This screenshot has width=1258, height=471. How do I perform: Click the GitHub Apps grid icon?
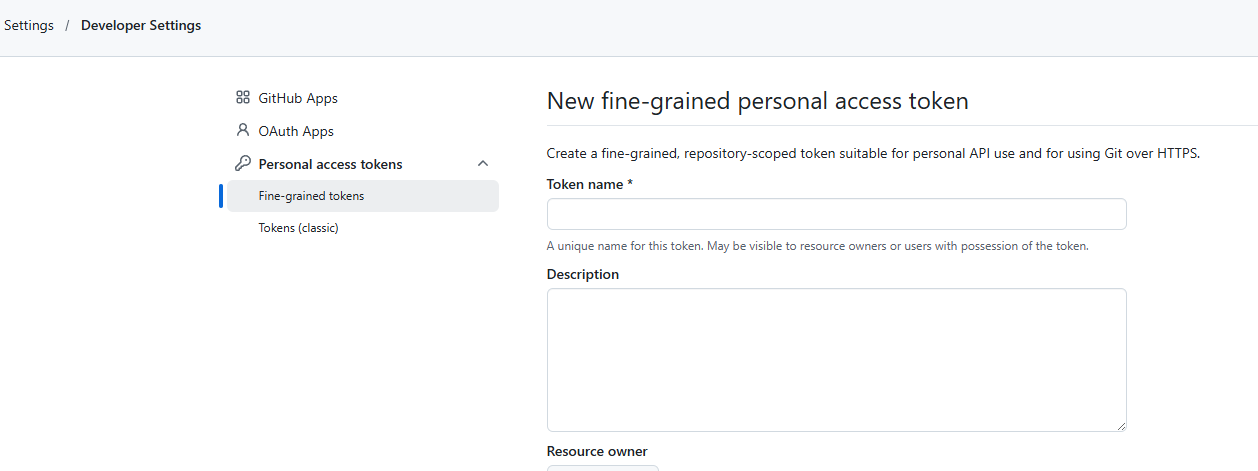coord(242,98)
